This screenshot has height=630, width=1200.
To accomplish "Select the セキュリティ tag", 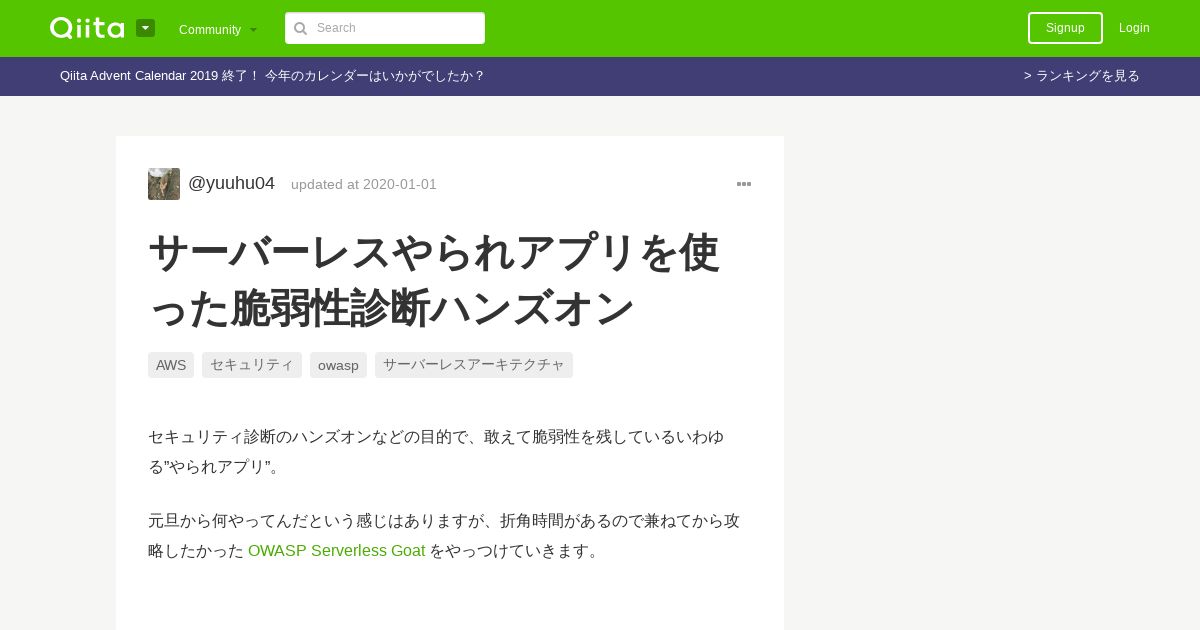I will coord(252,365).
